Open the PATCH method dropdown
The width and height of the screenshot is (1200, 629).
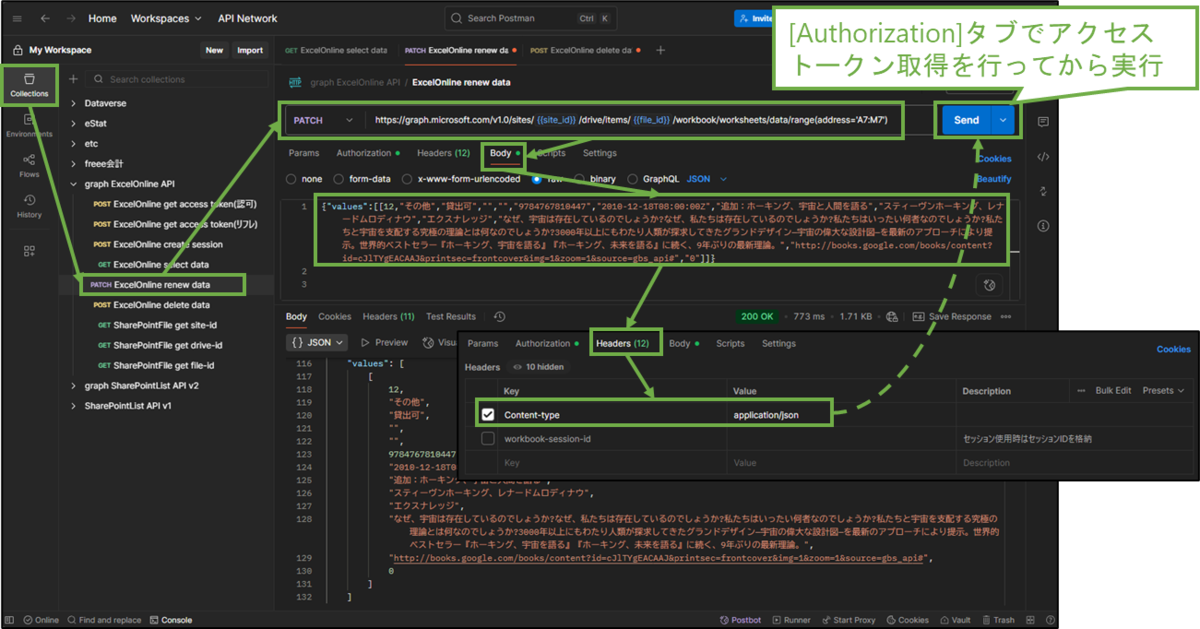322,120
